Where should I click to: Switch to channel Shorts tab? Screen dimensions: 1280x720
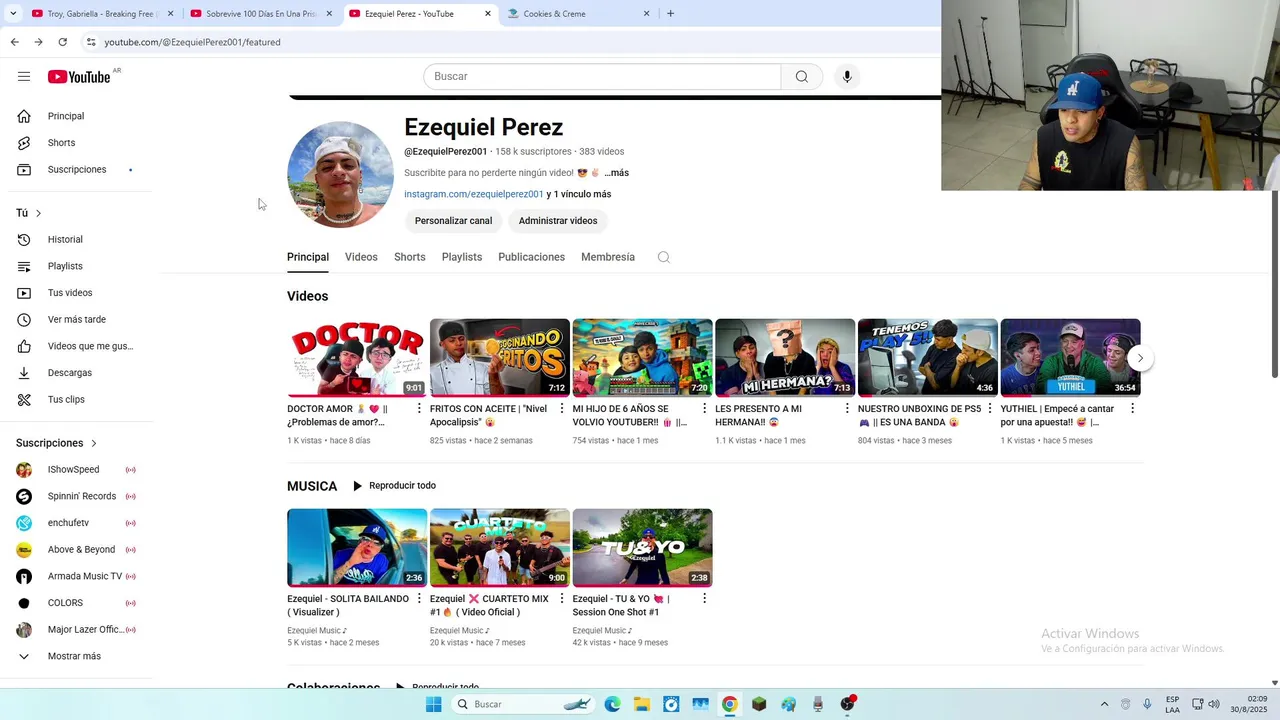click(410, 257)
